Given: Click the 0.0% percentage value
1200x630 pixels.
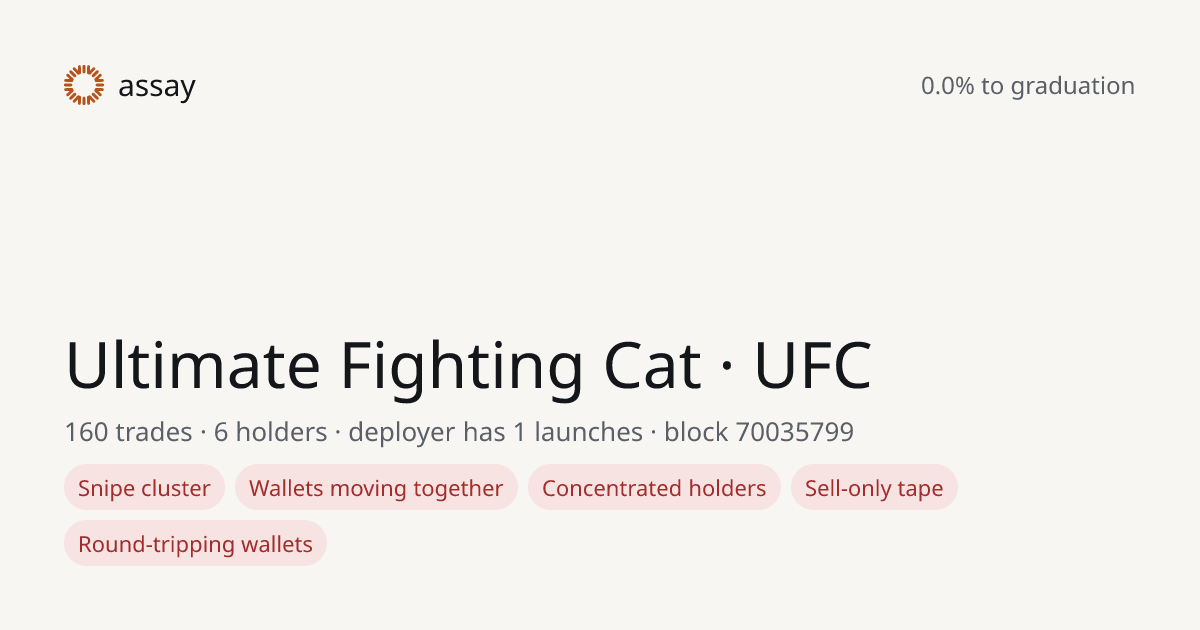Looking at the screenshot, I should (948, 86).
